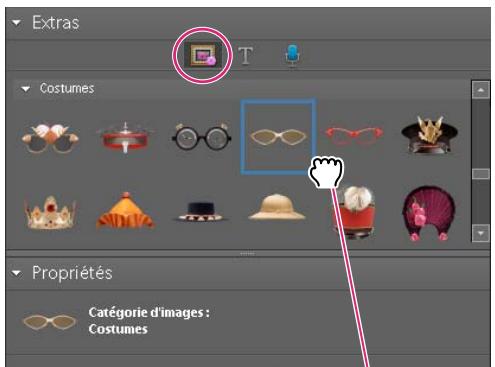495x367 pixels.
Task: Click the scroll up arrow of costumes list
Action: [481, 90]
